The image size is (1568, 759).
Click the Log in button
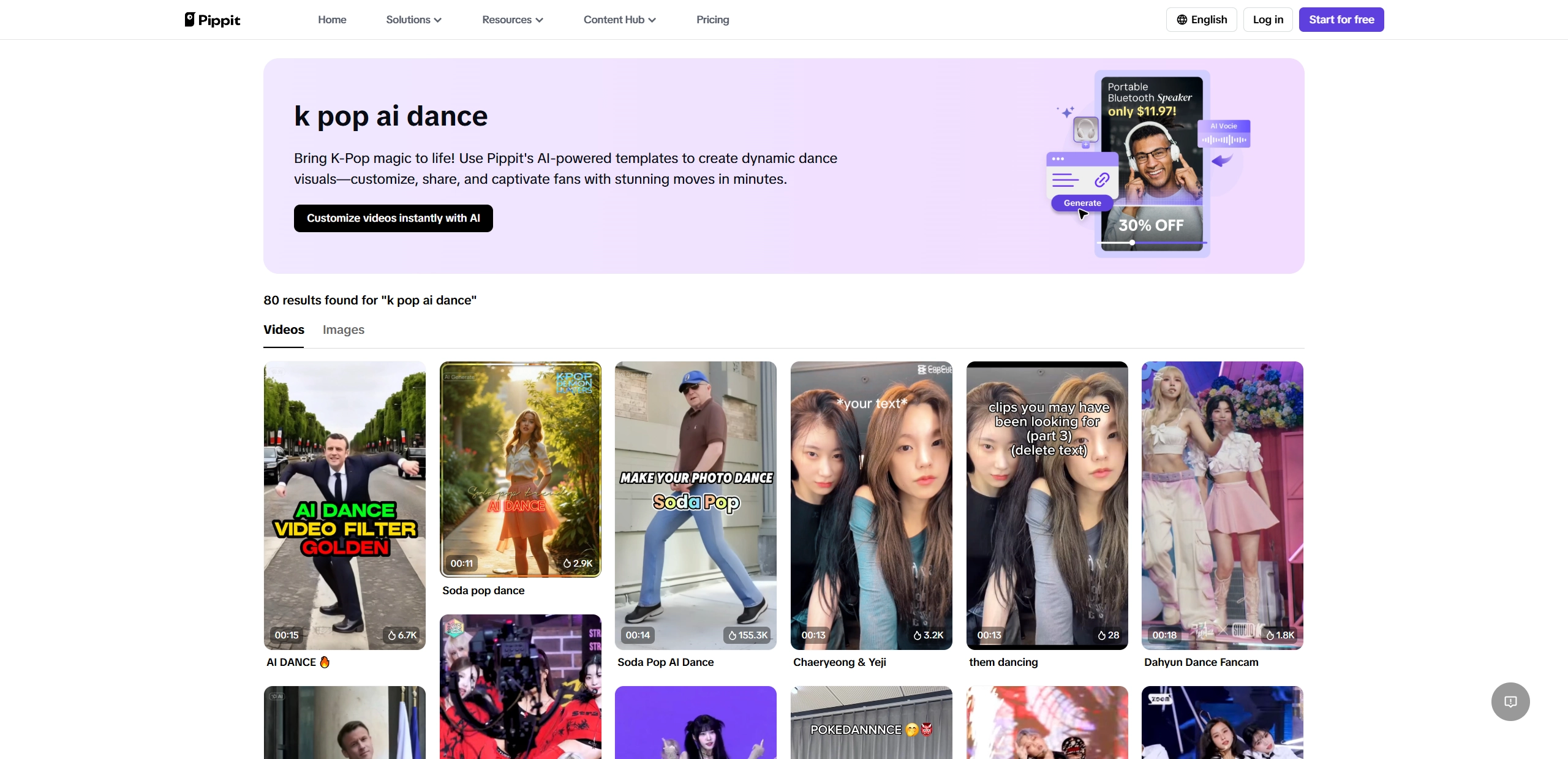tap(1268, 19)
